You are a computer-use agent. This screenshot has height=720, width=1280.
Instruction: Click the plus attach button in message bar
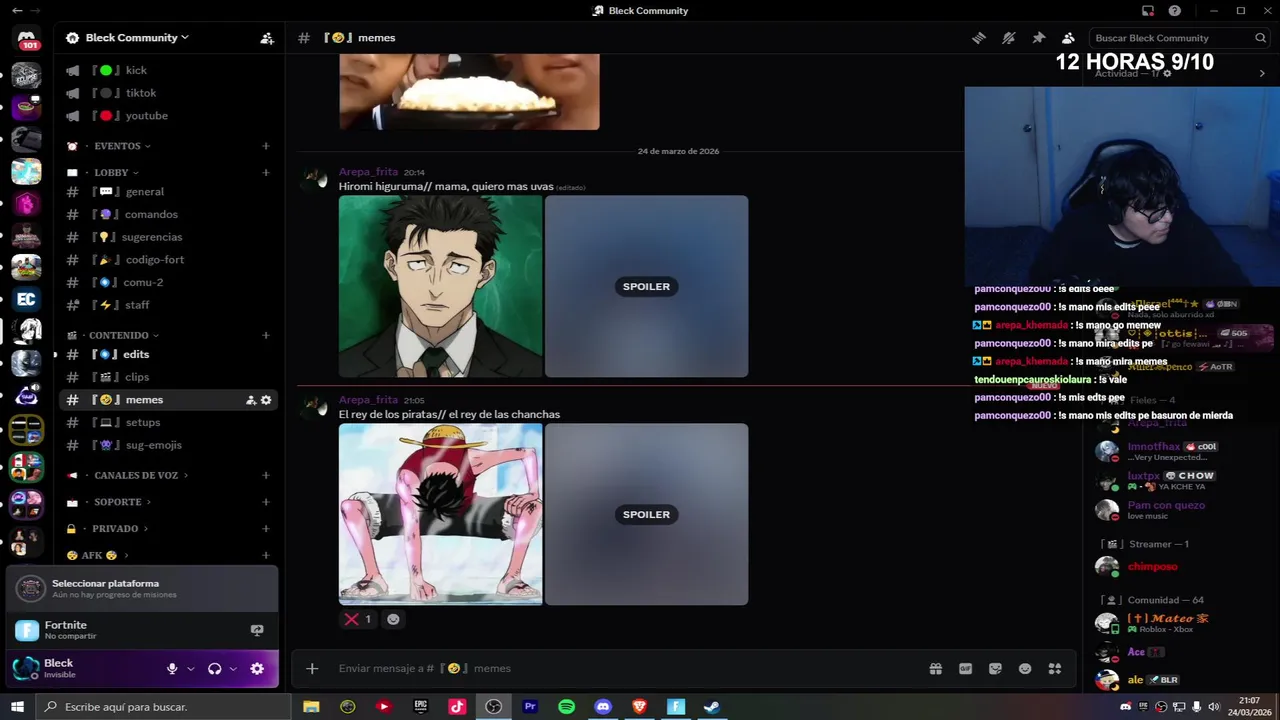[x=312, y=668]
